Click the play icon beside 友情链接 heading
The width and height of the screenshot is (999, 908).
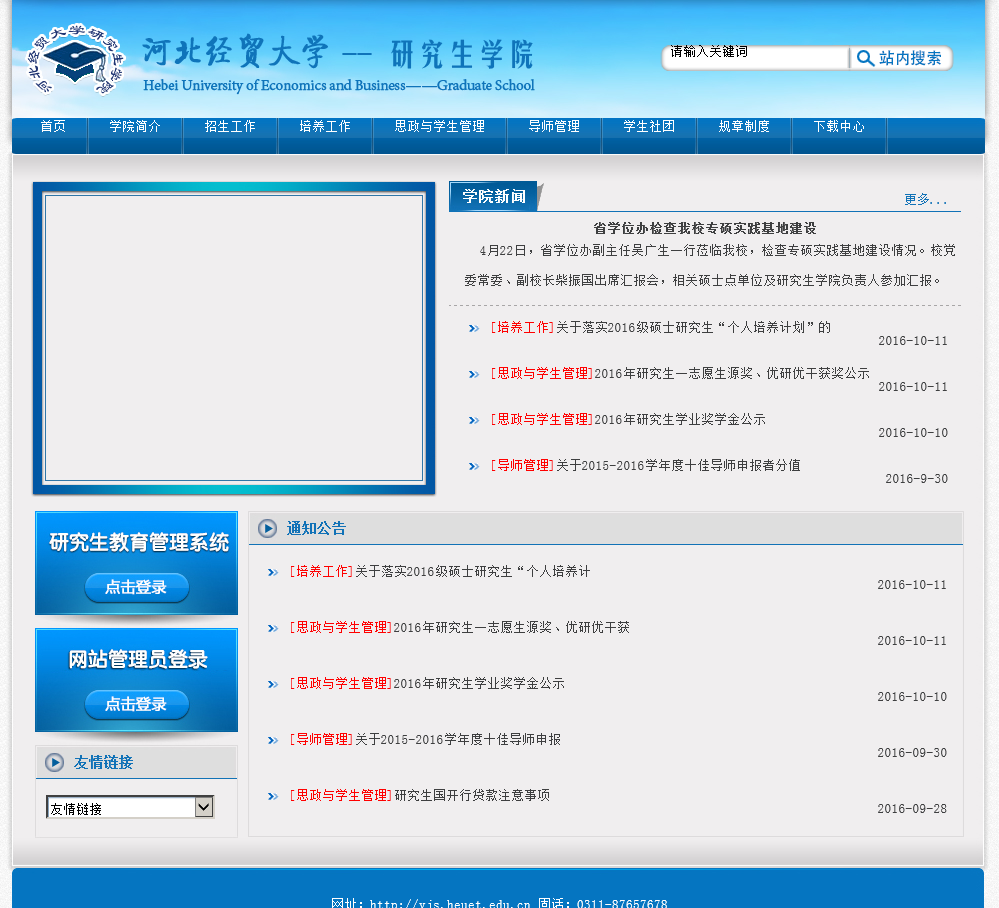(54, 762)
